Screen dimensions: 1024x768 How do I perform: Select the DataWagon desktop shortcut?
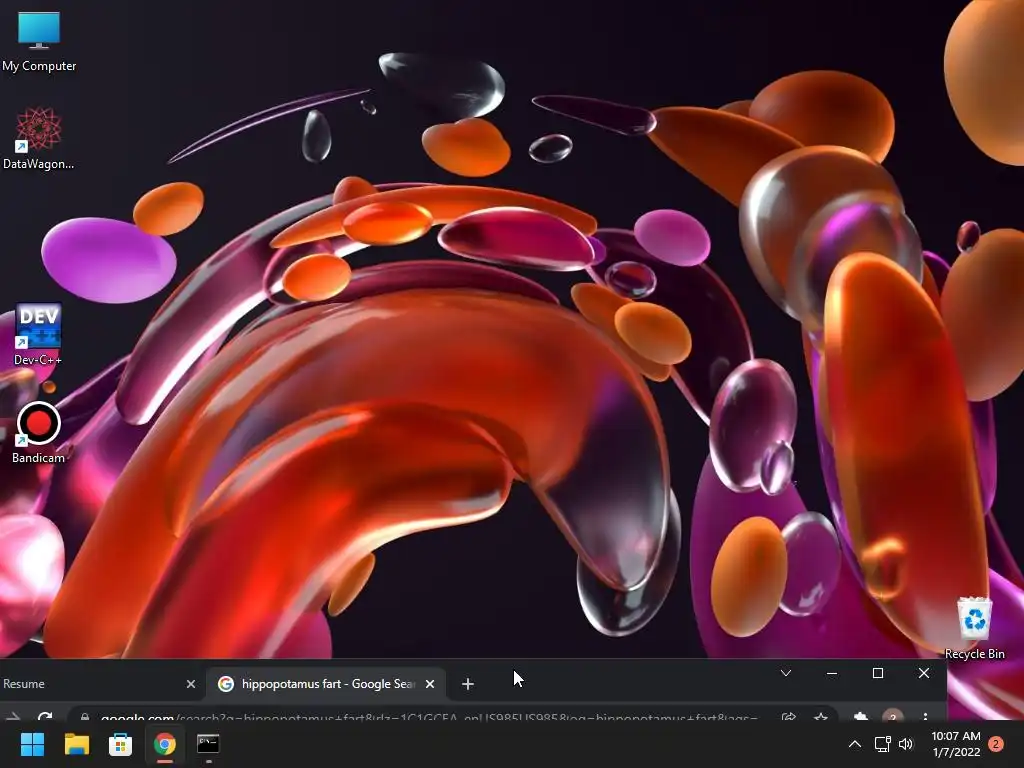tap(39, 138)
